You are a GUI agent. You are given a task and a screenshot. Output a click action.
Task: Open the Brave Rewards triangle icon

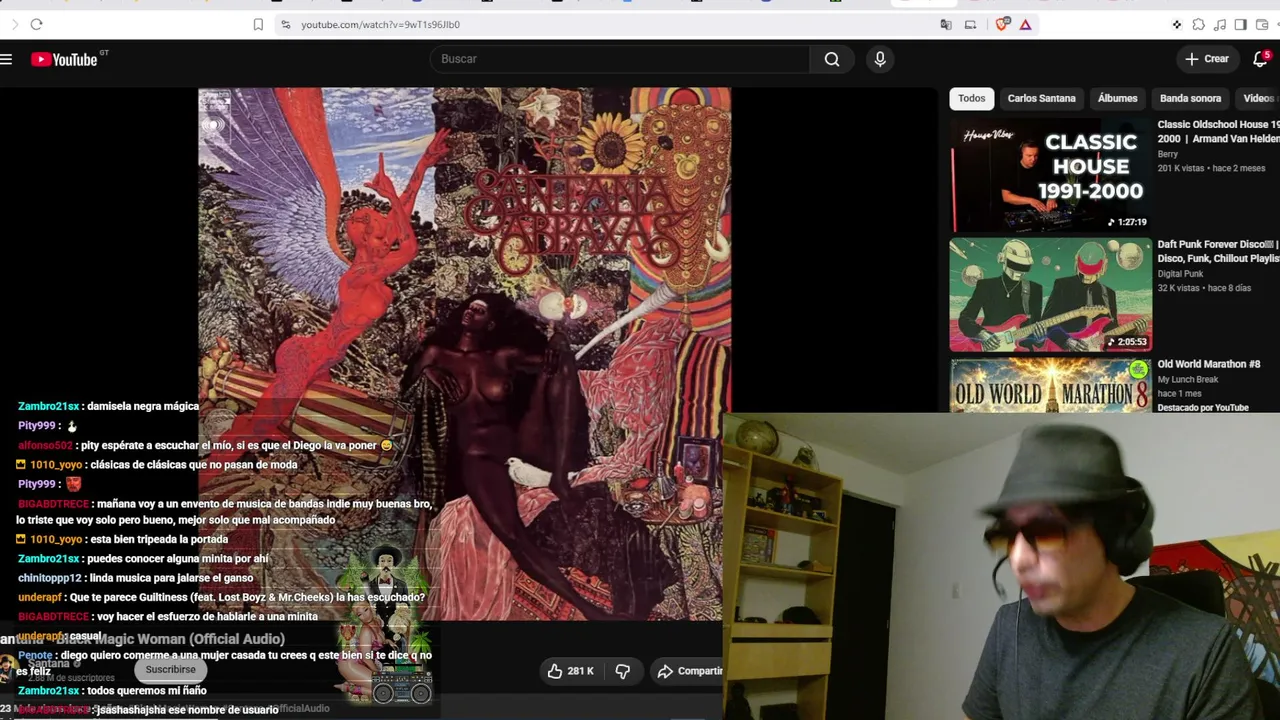pos(1025,24)
